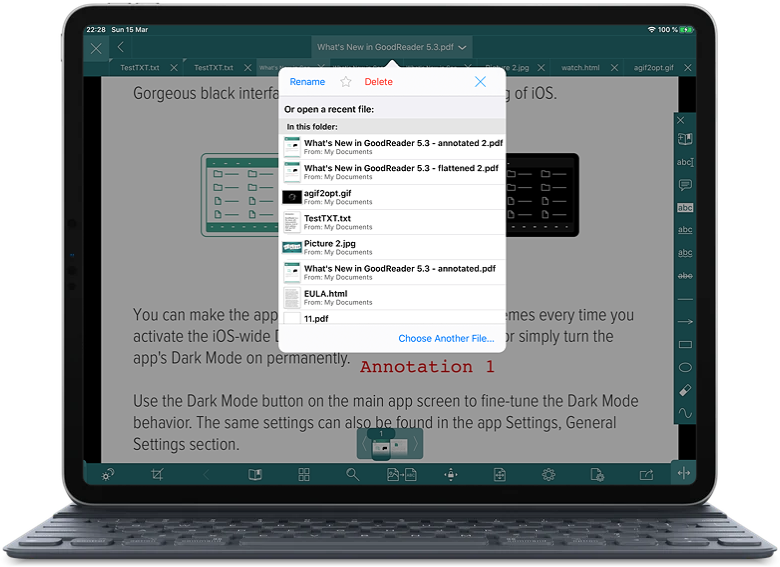Select the popup comment note tool
Image resolution: width=780 pixels, height=567 pixels.
(685, 185)
